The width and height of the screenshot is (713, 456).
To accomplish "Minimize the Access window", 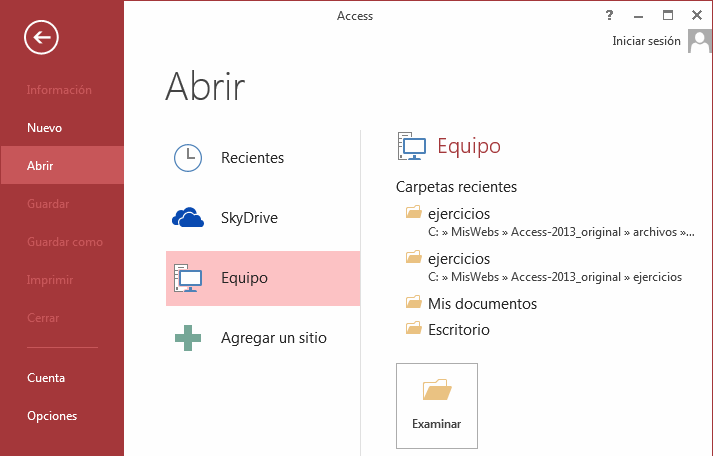I will click(x=639, y=15).
